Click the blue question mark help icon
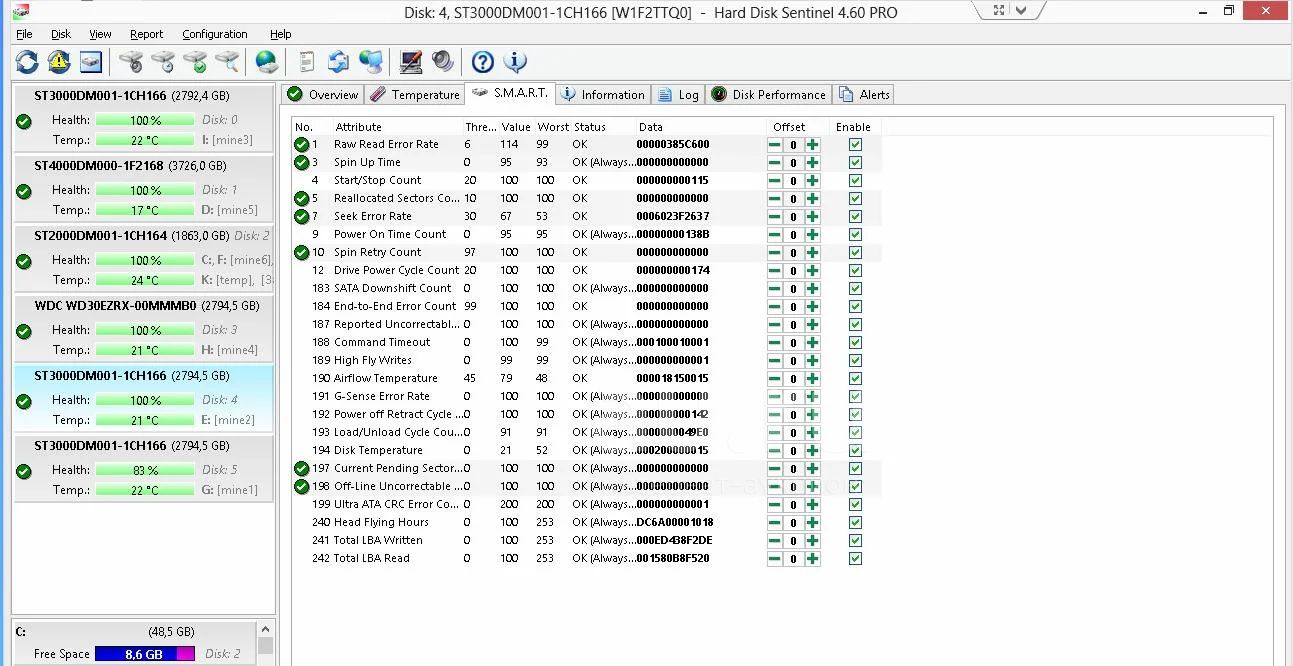The image size is (1293, 666). (483, 62)
